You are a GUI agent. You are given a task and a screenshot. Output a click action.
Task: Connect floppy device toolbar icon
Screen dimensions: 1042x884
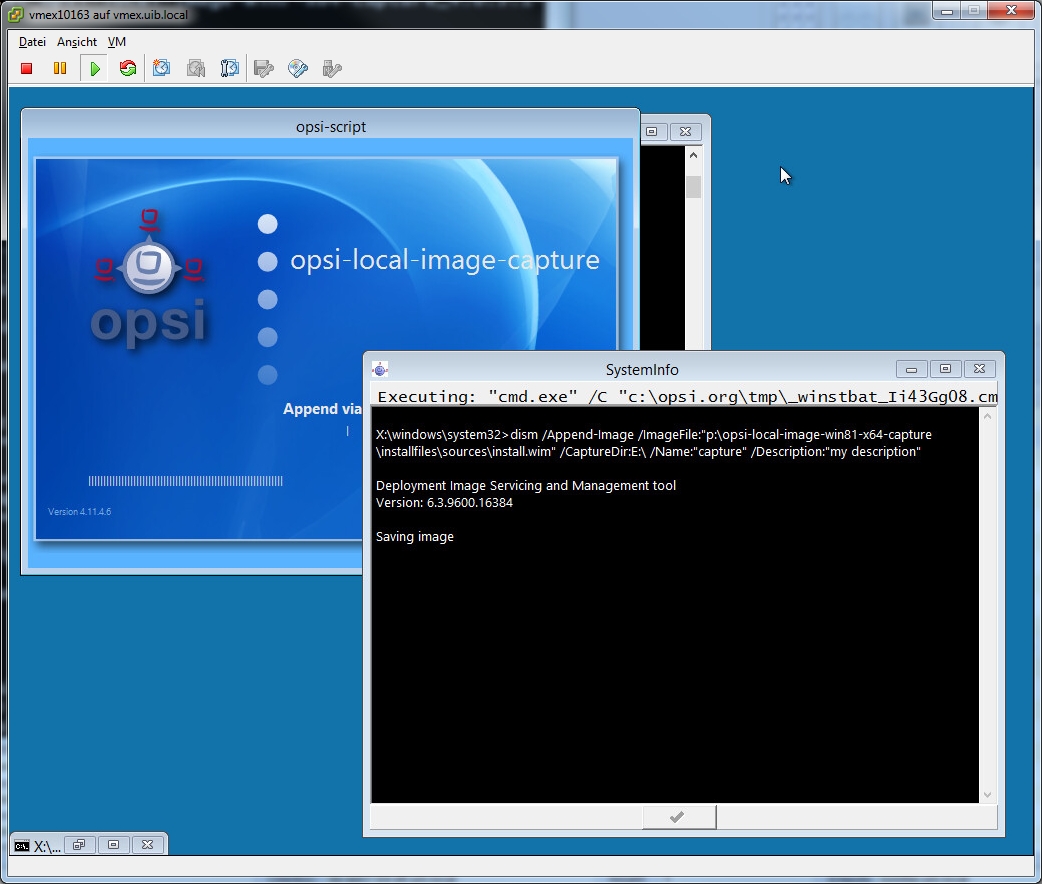264,68
